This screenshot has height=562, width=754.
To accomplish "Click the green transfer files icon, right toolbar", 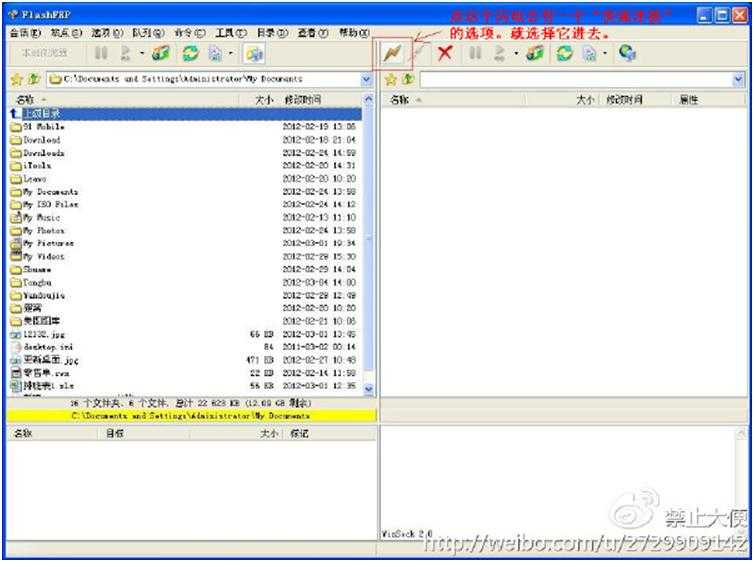I will tap(535, 52).
